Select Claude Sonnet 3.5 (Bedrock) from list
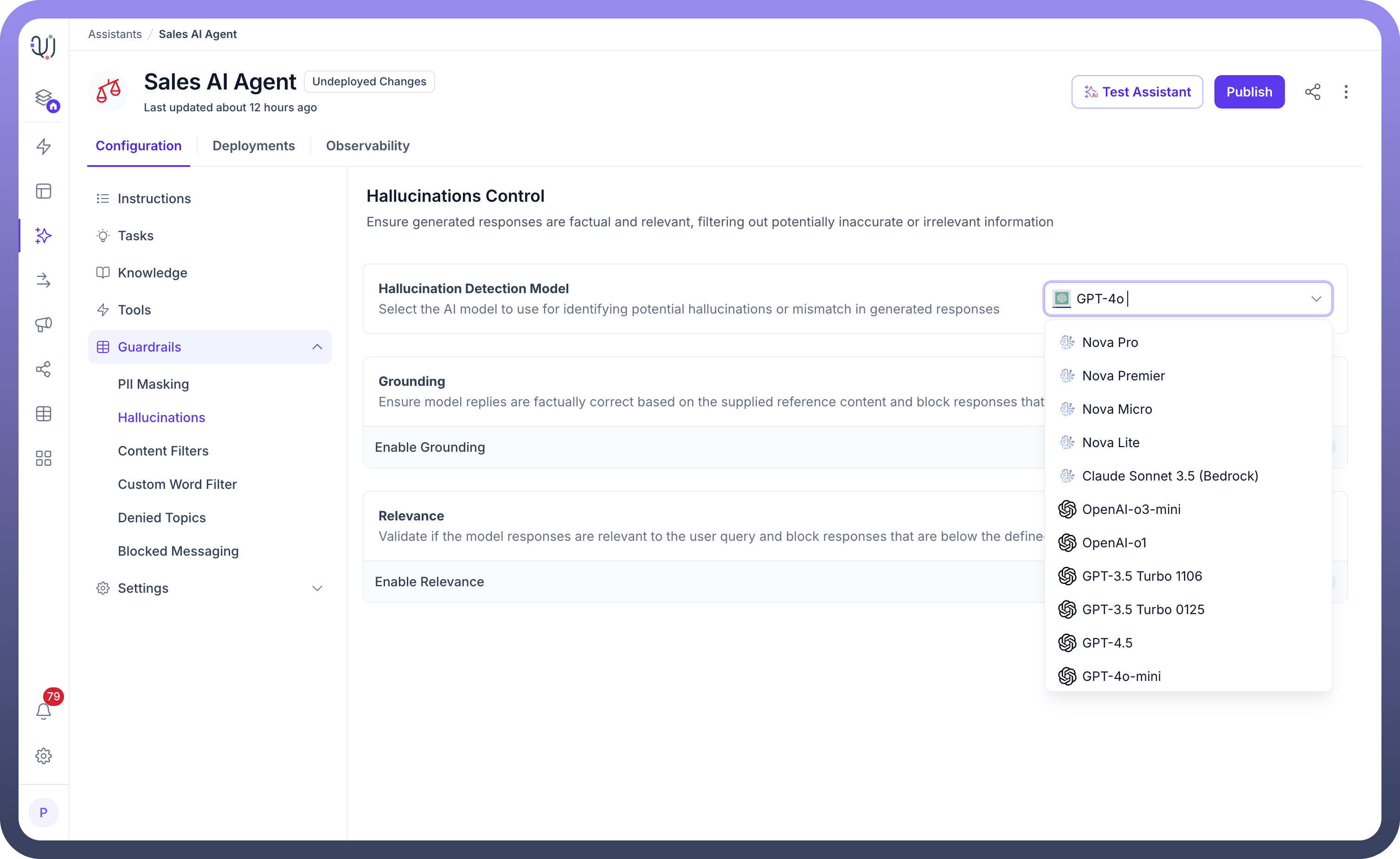 point(1169,476)
